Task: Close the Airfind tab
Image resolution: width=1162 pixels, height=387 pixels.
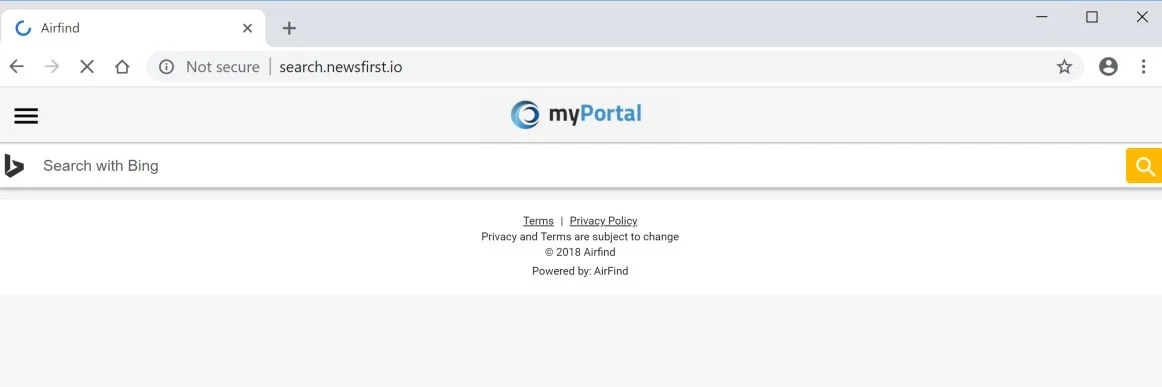Action: pyautogui.click(x=248, y=28)
